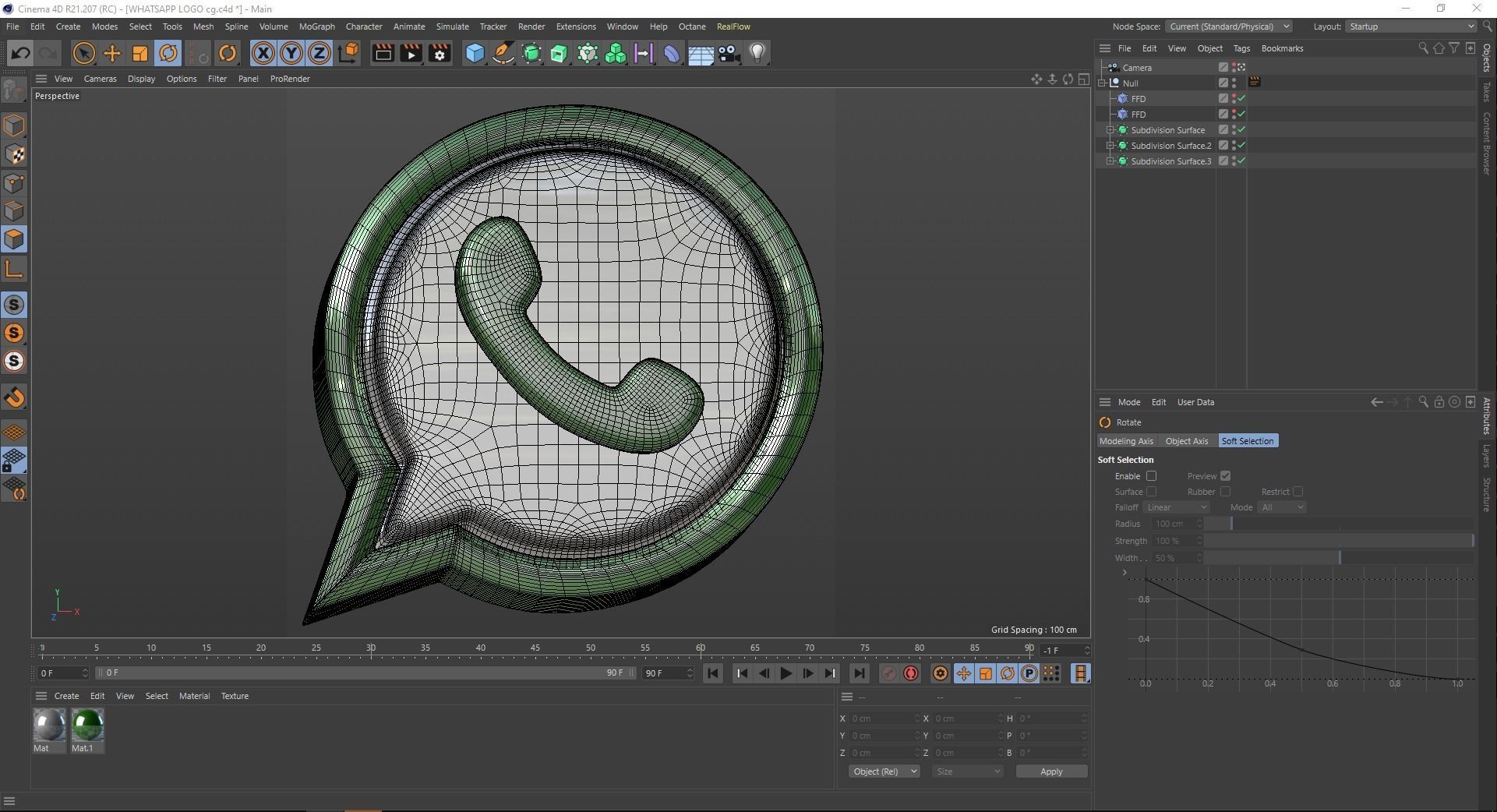Expand Subdivision Surface.3 tree item
Screen dimensions: 1497x812
click(1110, 161)
